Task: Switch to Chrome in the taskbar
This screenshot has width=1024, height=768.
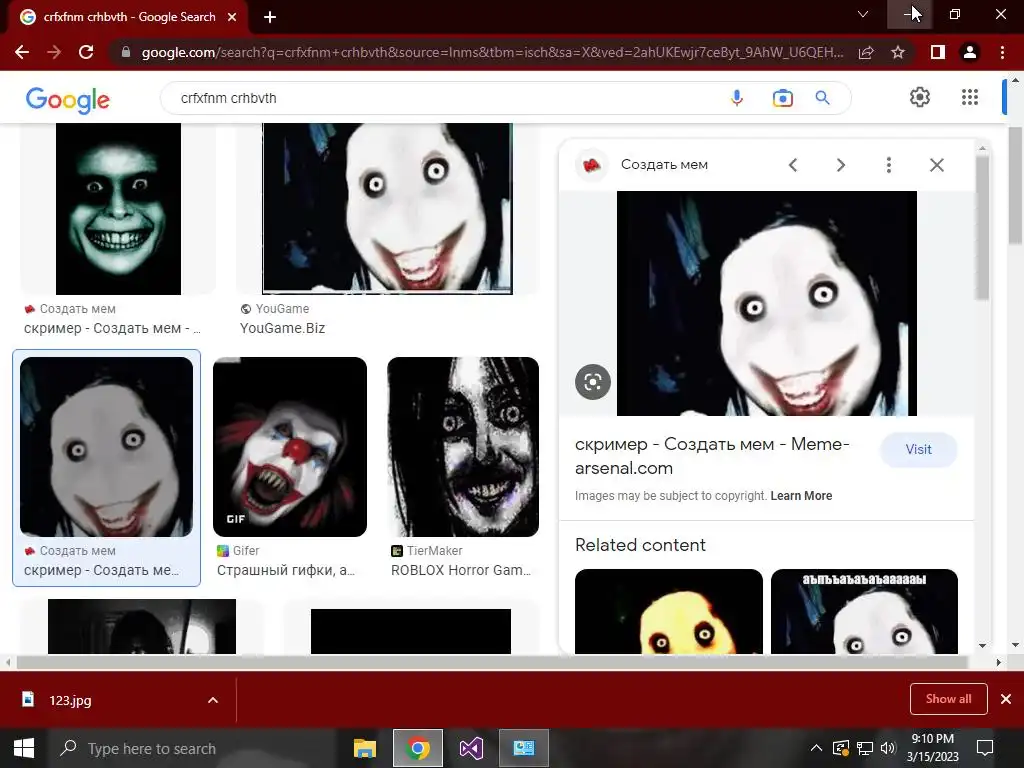Action: coord(418,748)
